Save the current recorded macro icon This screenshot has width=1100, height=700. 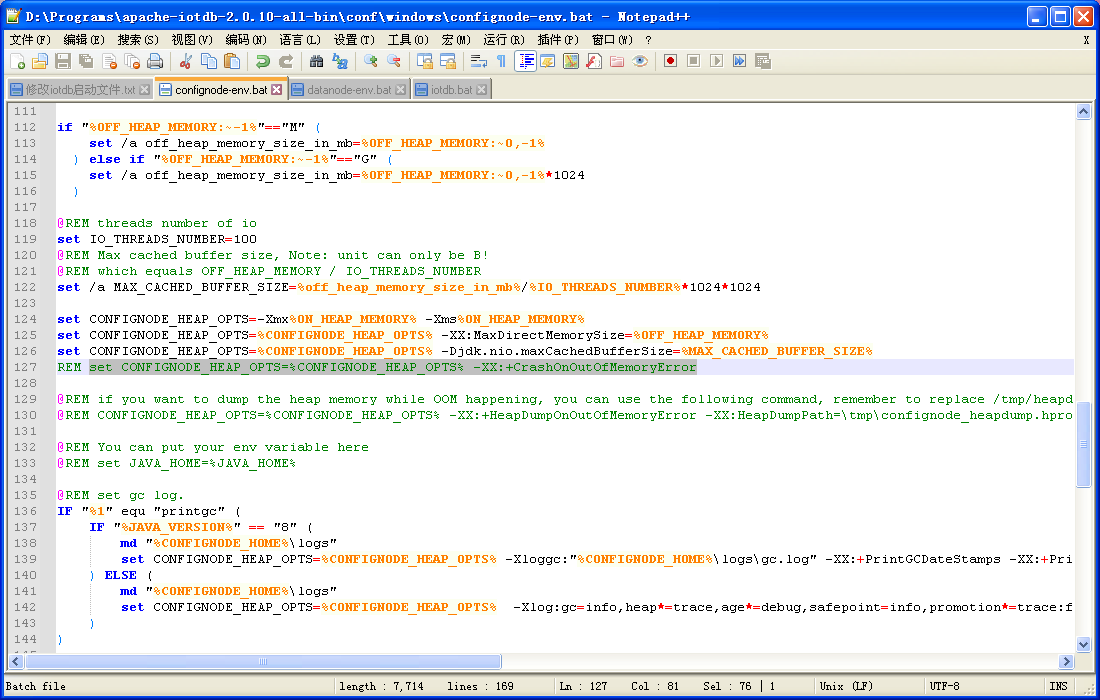(763, 62)
